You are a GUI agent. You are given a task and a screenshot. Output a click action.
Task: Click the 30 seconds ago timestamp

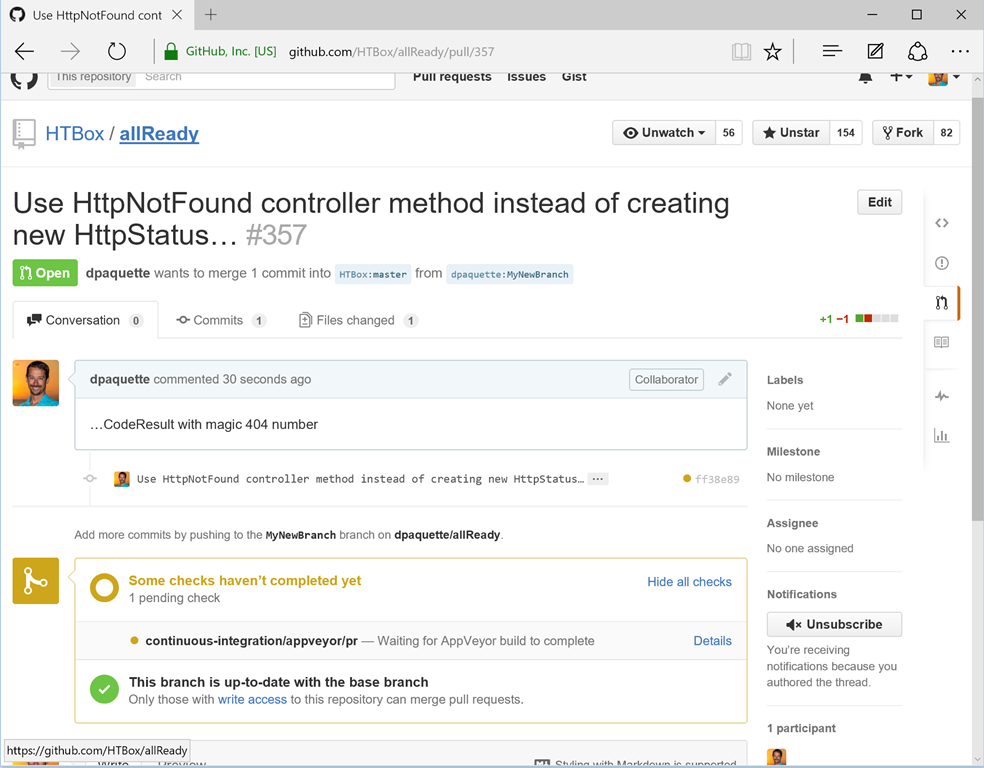[x=267, y=379]
